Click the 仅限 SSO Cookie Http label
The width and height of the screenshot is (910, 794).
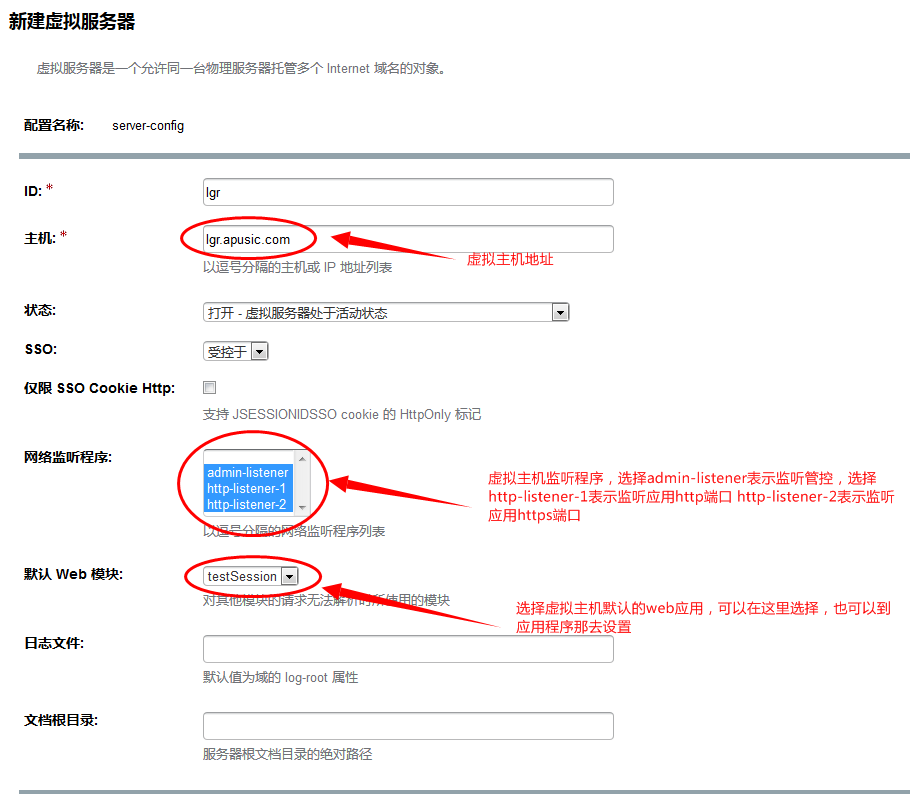pos(99,388)
